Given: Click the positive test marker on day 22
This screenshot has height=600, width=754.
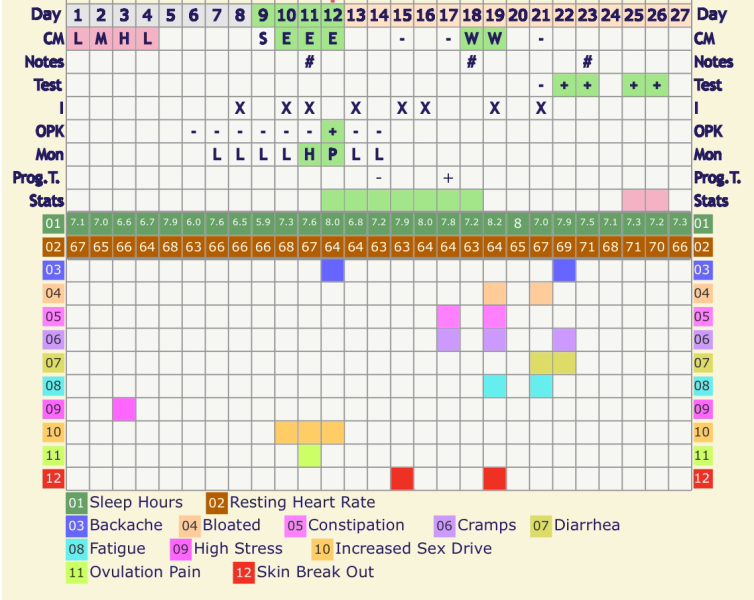Looking at the screenshot, I should tap(564, 85).
